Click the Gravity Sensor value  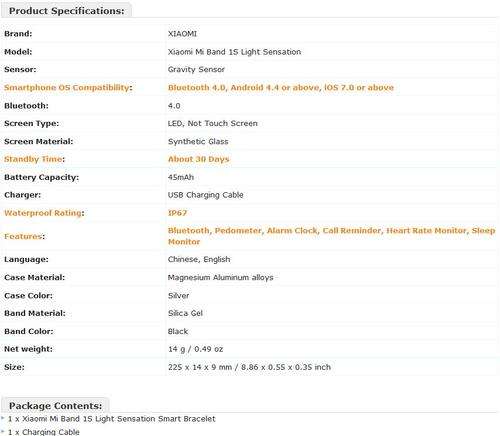pyautogui.click(x=196, y=70)
